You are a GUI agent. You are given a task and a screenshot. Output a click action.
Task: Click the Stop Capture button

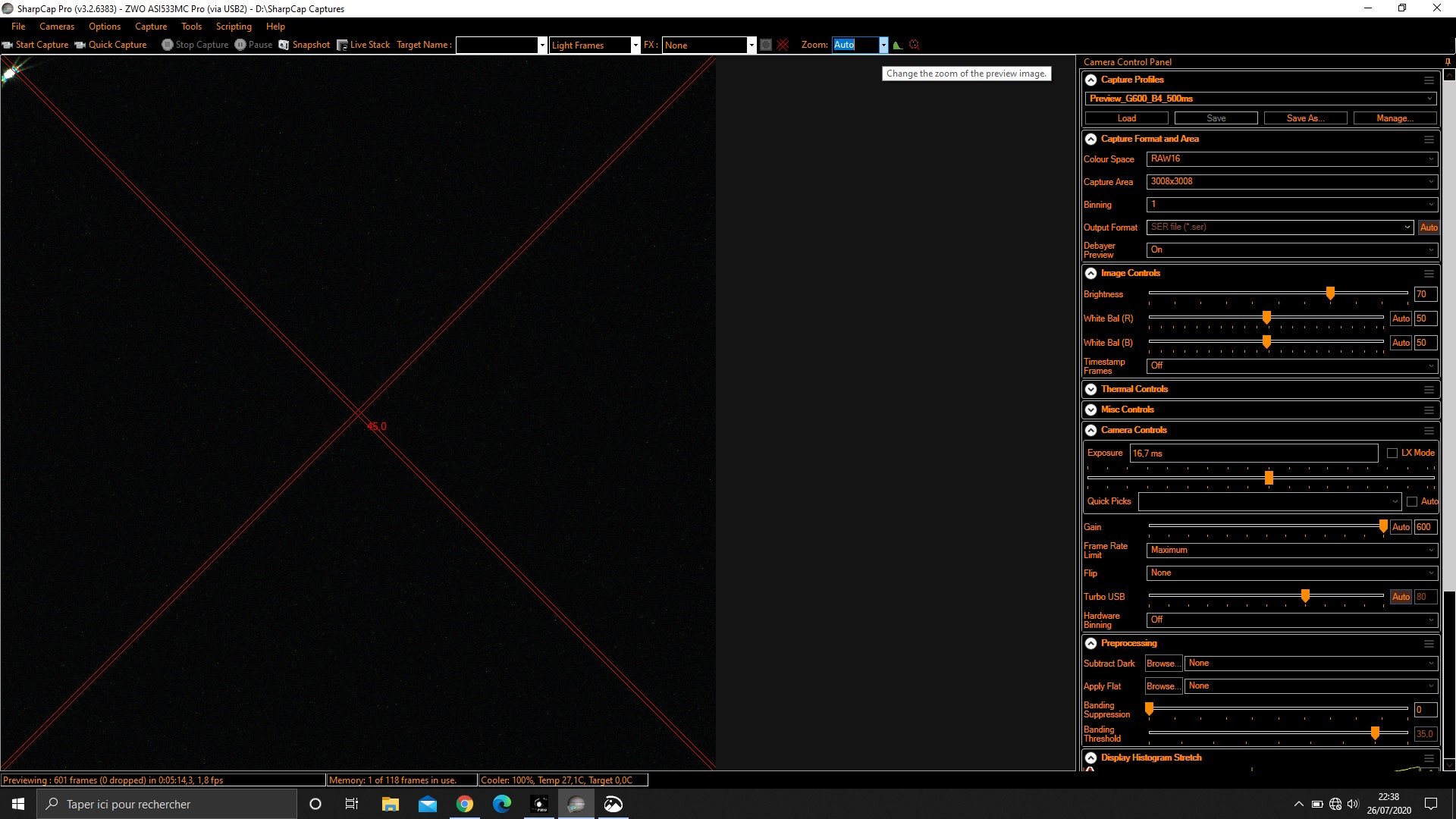coord(195,45)
